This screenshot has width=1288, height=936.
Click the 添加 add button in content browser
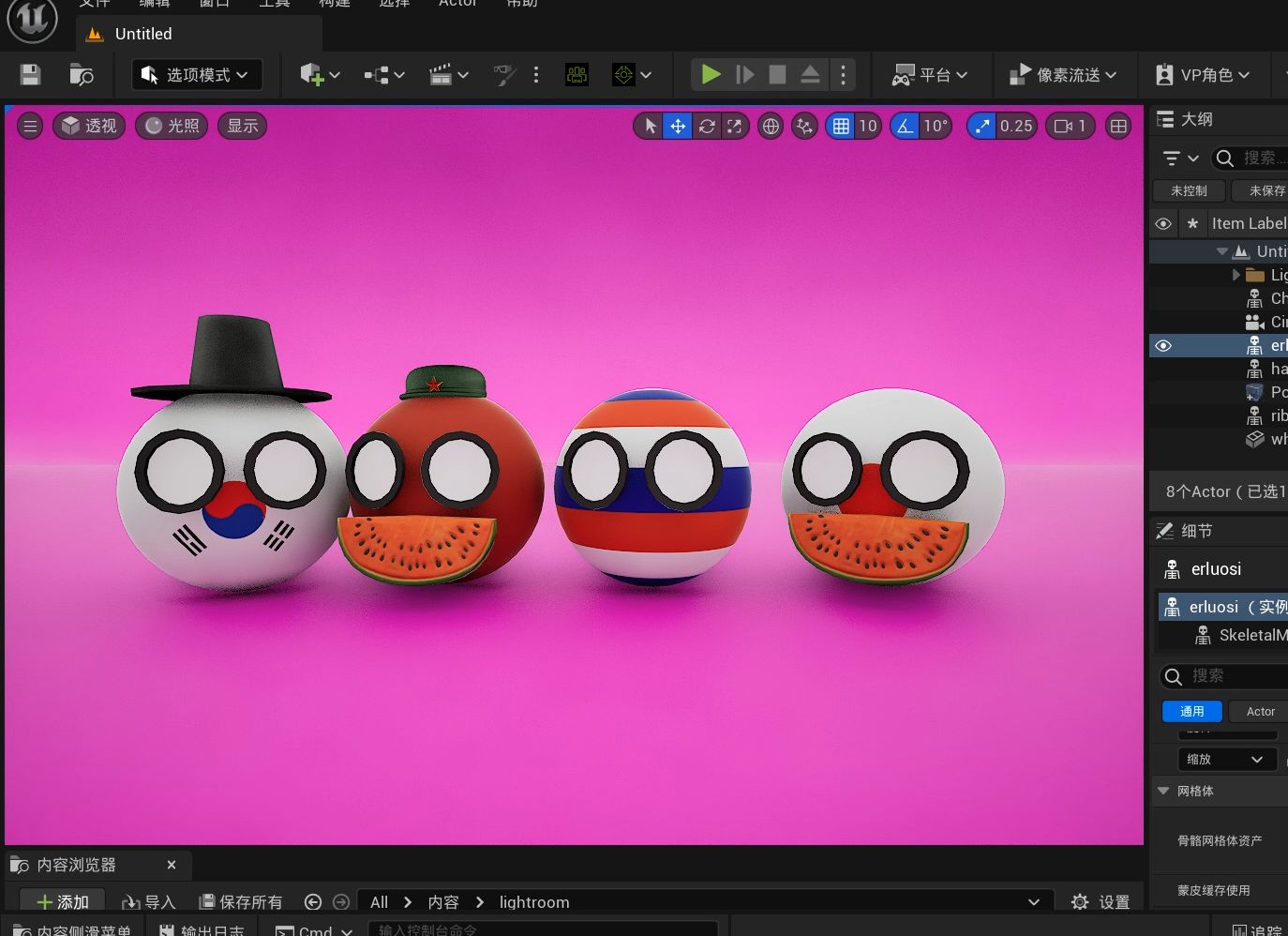(62, 902)
